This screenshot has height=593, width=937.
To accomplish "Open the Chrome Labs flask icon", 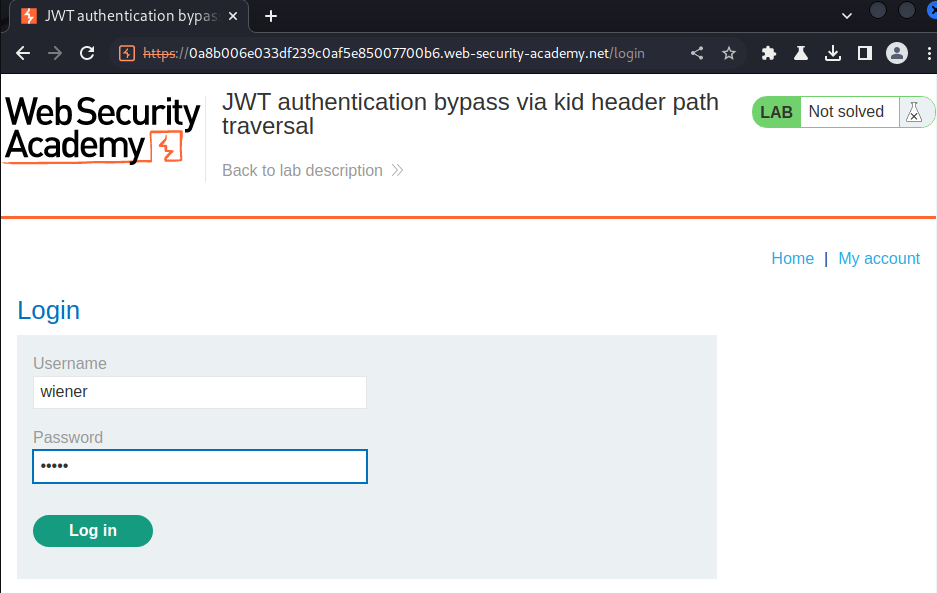I will tap(801, 53).
